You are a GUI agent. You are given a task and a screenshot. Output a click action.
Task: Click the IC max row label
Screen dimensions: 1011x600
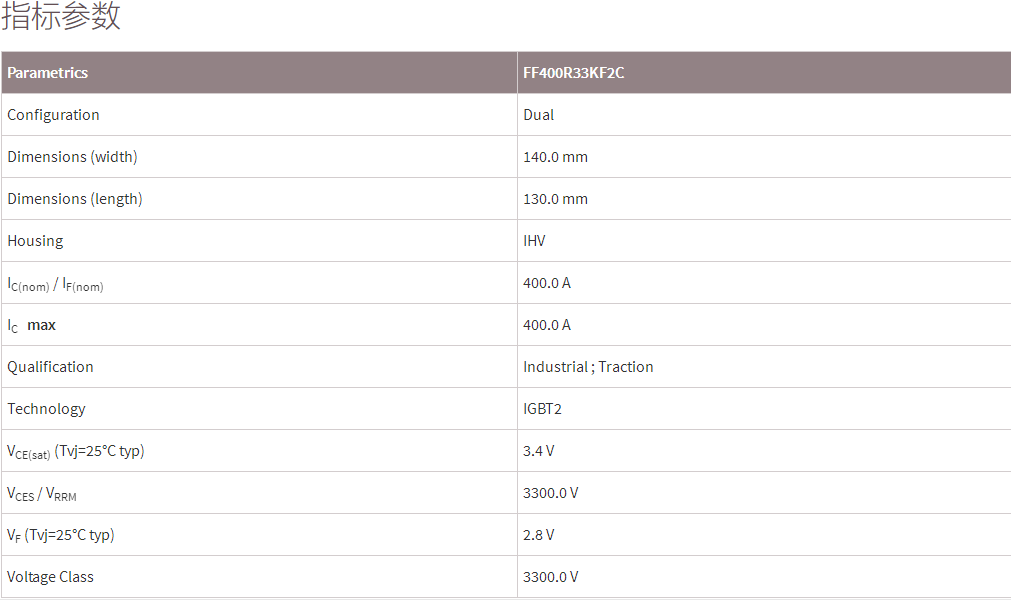[x=32, y=325]
